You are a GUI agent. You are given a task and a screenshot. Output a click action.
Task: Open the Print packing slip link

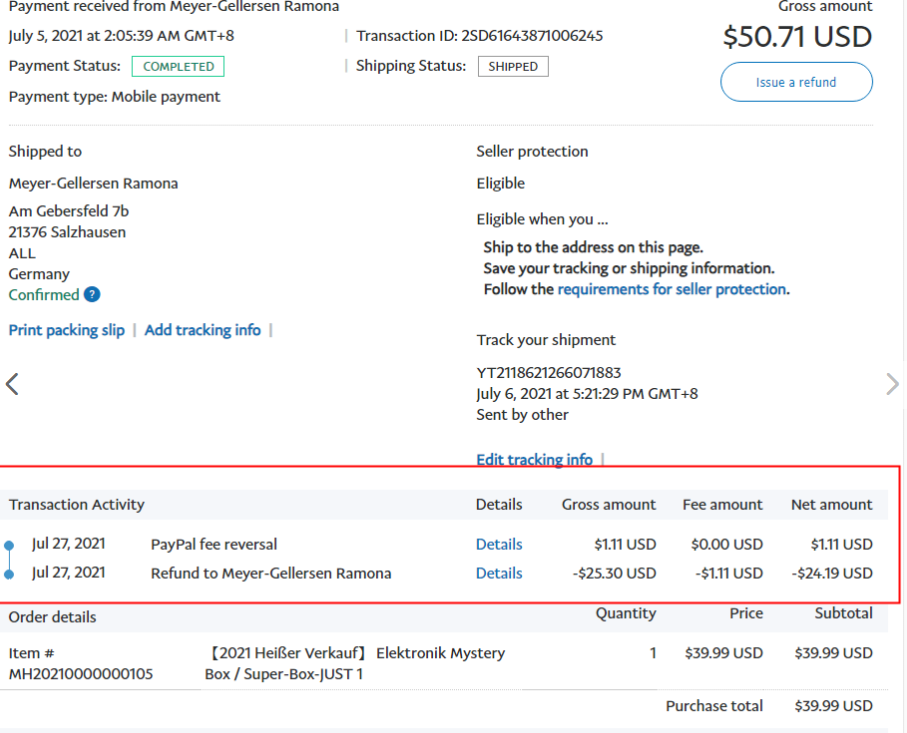(x=67, y=330)
